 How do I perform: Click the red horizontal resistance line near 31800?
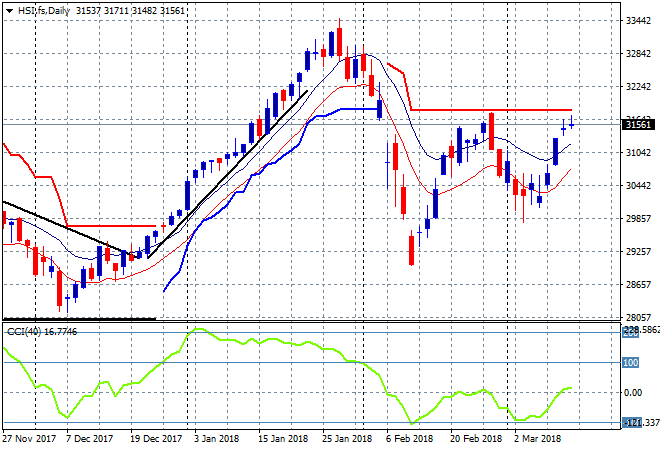click(491, 110)
